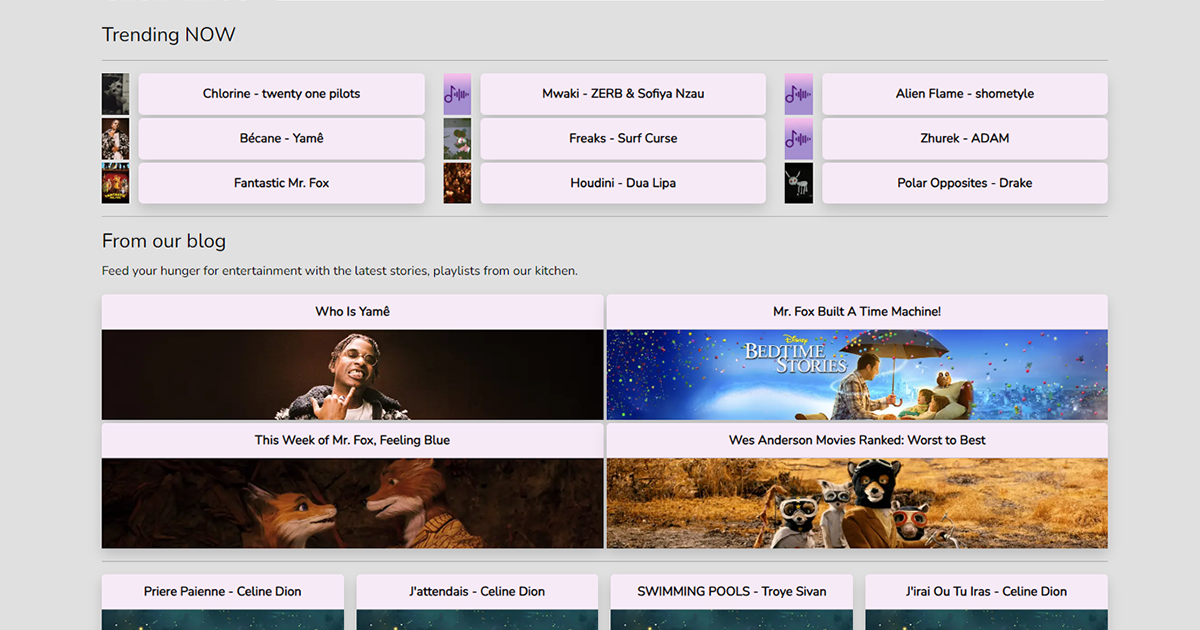Screen dimensions: 1200x630
Task: Click the Feed your hunger description text
Action: click(x=340, y=271)
